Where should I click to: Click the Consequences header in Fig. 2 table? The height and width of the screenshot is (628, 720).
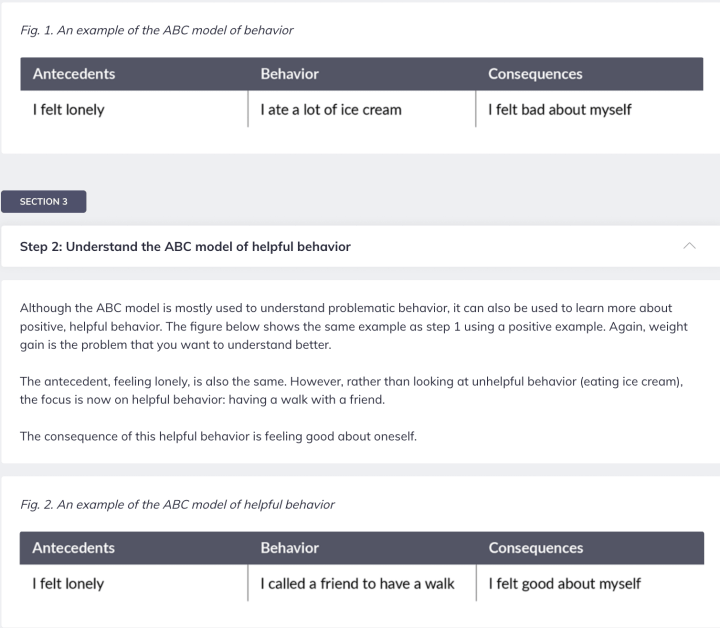pyautogui.click(x=535, y=548)
